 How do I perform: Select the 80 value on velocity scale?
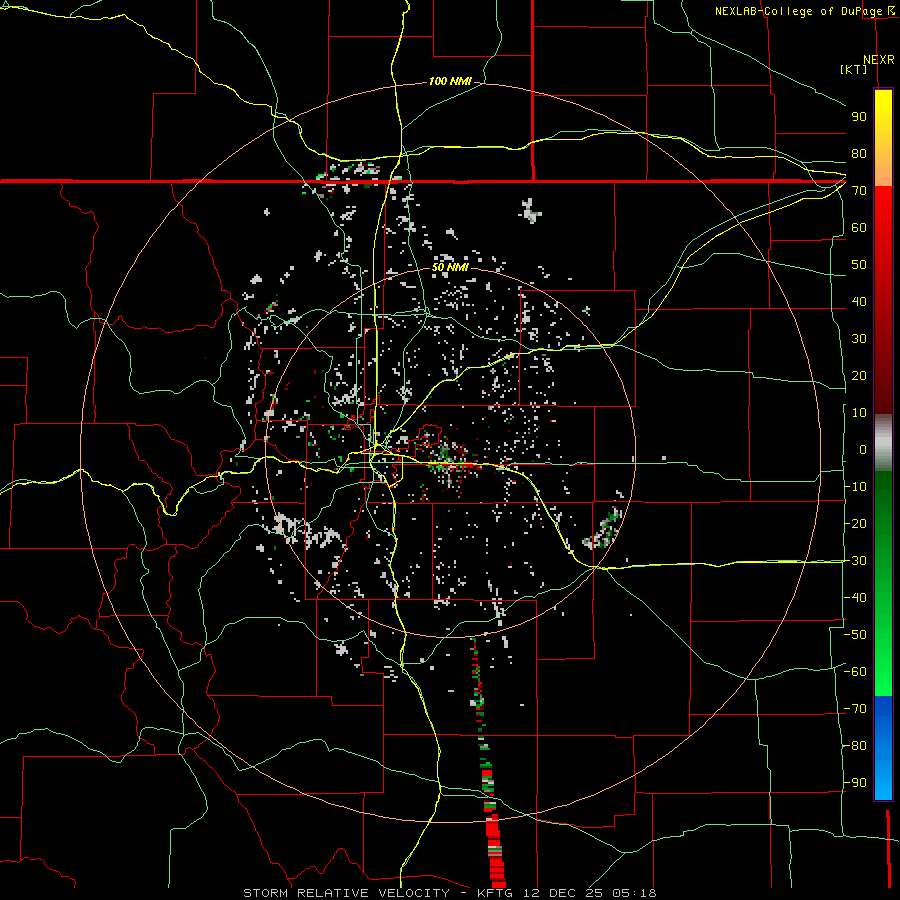click(859, 154)
